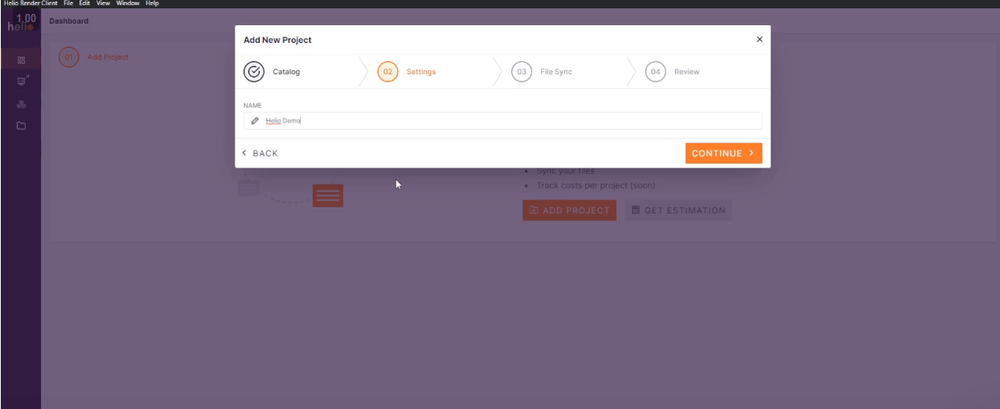Open the render monitor icon in sidebar

click(22, 81)
